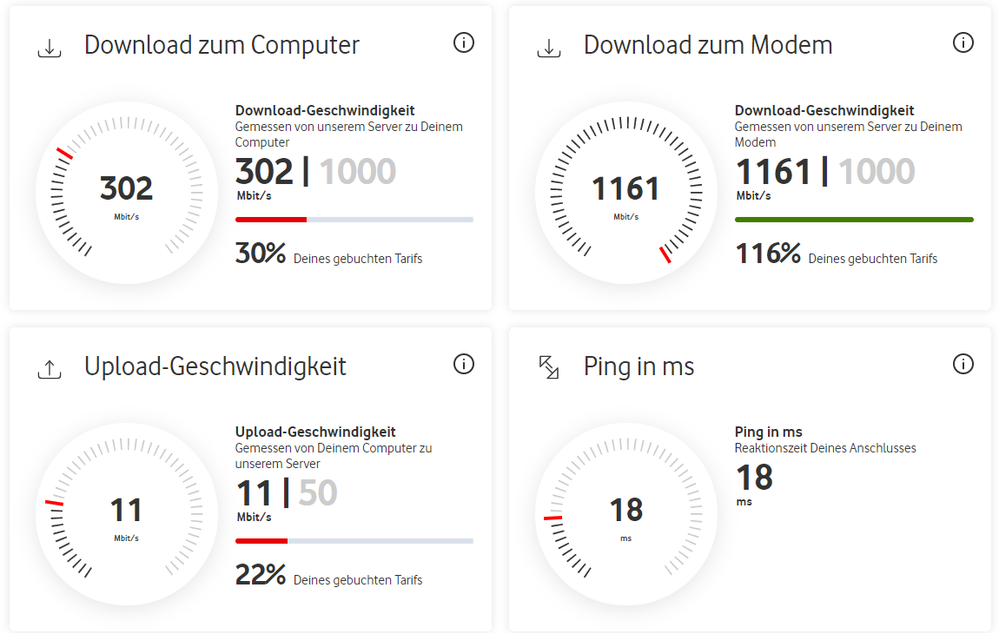
Task: Select the Download zum Computer heading
Action: [x=222, y=45]
